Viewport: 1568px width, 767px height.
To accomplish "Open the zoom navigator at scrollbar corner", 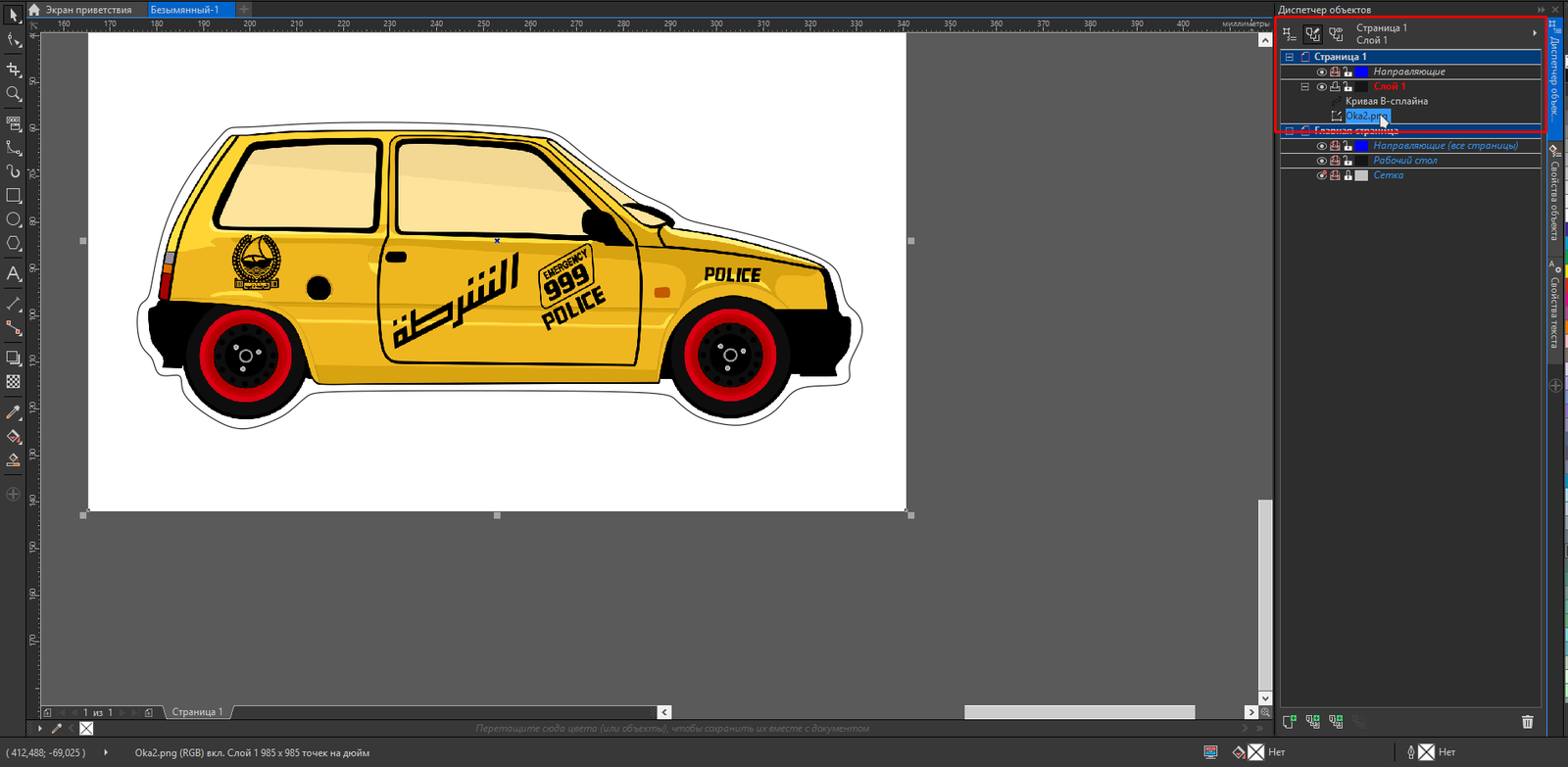I will [1265, 712].
